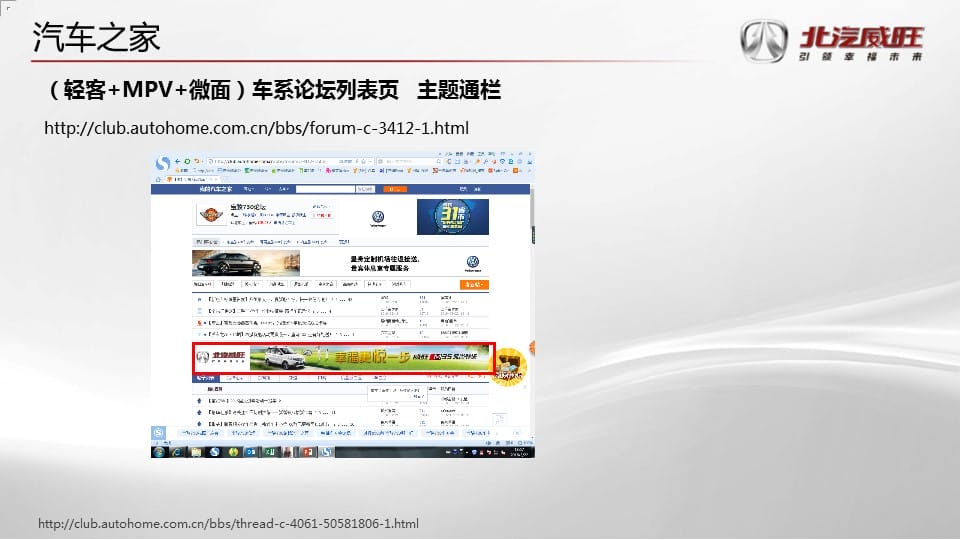Focus the site search field in blue navbar
The height and width of the screenshot is (540, 960).
coord(325,188)
